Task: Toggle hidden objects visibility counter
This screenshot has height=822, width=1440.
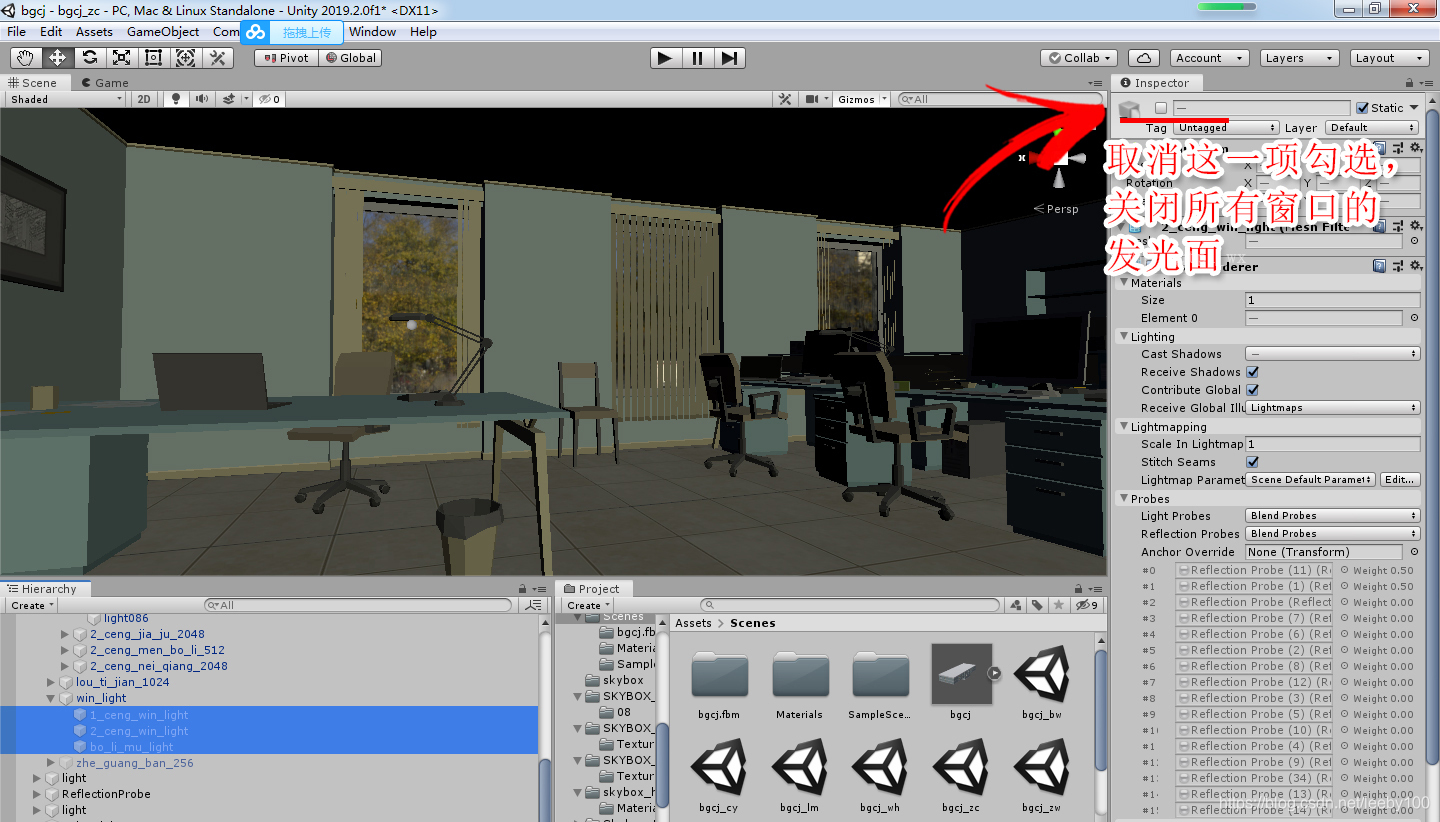Action: 269,99
